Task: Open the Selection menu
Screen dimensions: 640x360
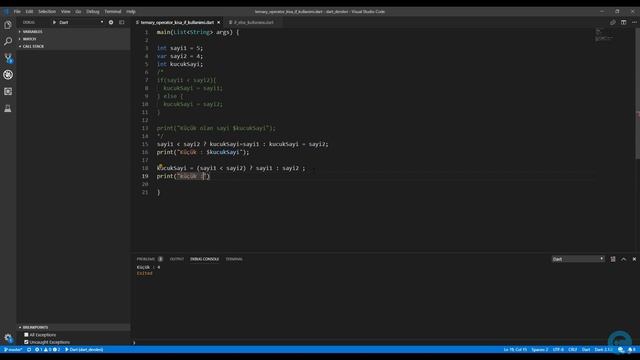Action: (47, 11)
